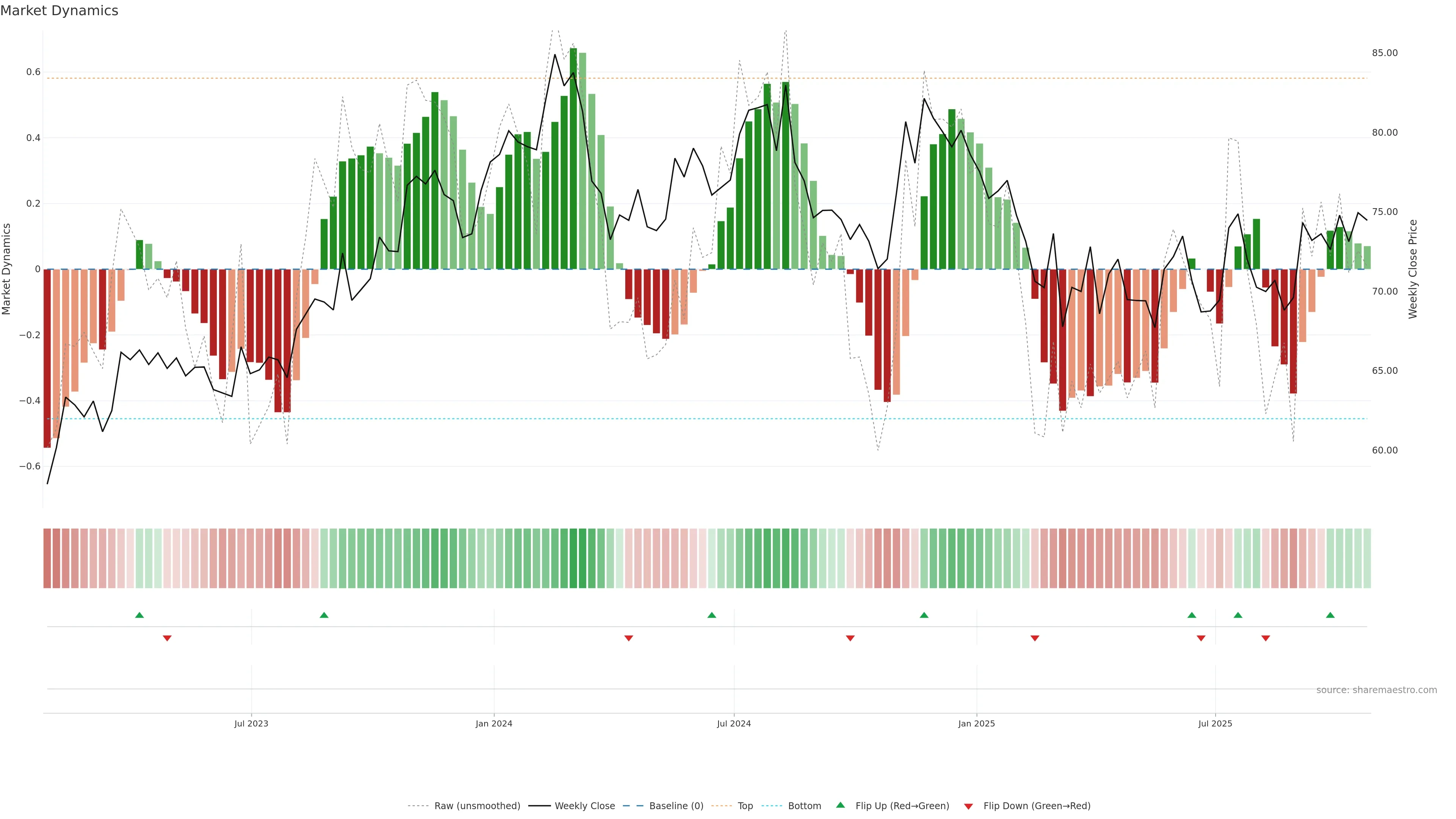Viewport: 1456px width, 819px height.
Task: Click the earliest green flip-up triangle marker
Action: [x=140, y=615]
